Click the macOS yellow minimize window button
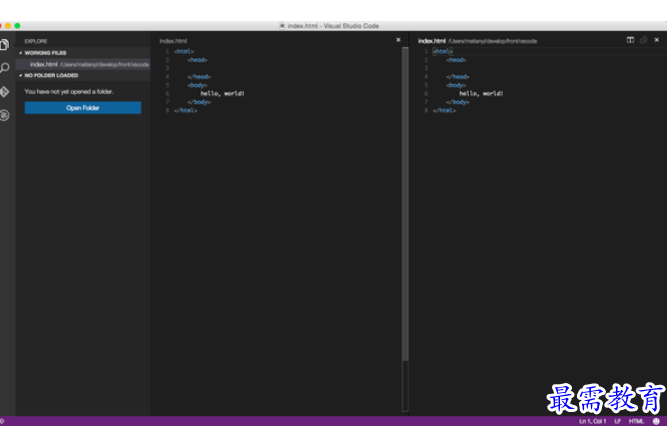 point(8,26)
